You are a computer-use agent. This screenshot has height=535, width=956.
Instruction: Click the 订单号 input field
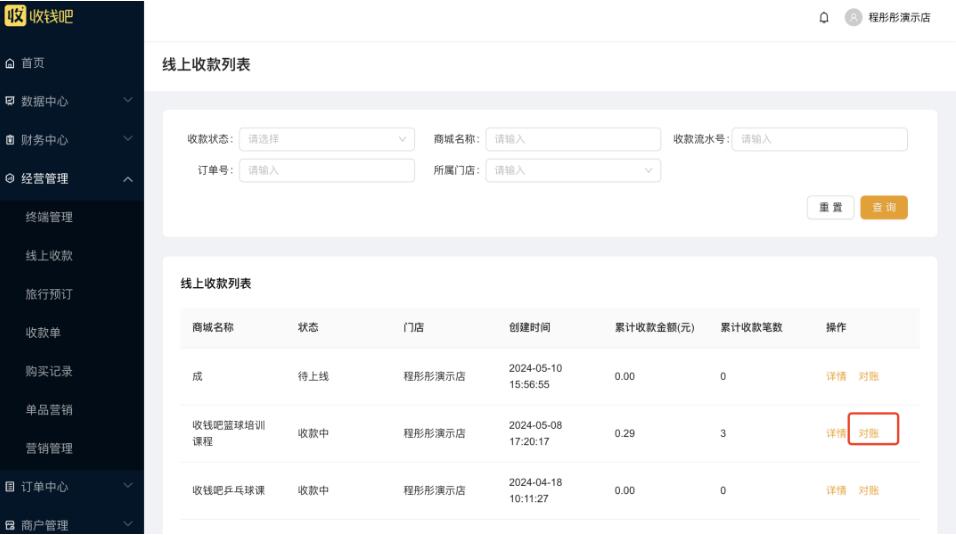pyautogui.click(x=327, y=170)
